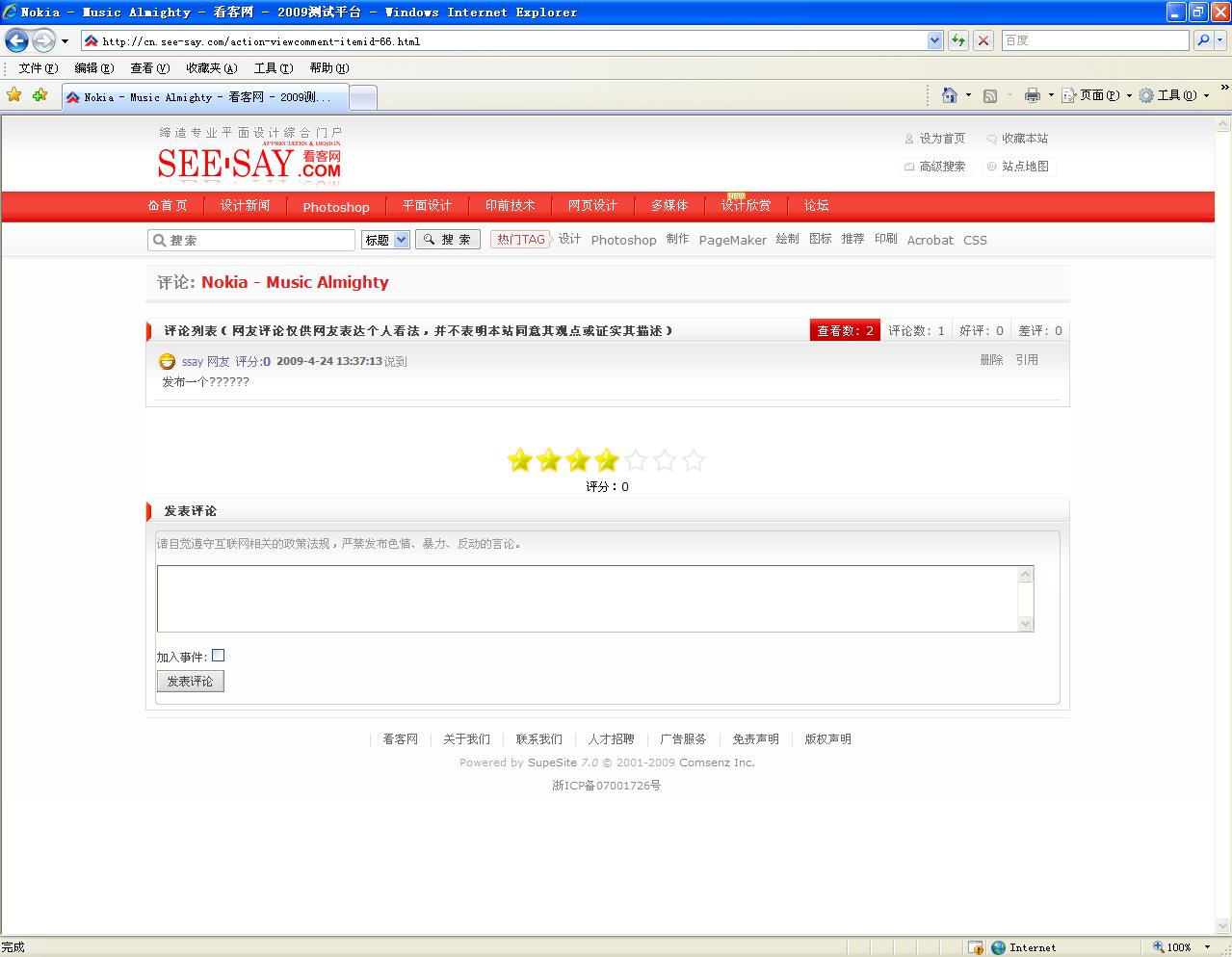Click 联系我们 footer link

pyautogui.click(x=538, y=739)
